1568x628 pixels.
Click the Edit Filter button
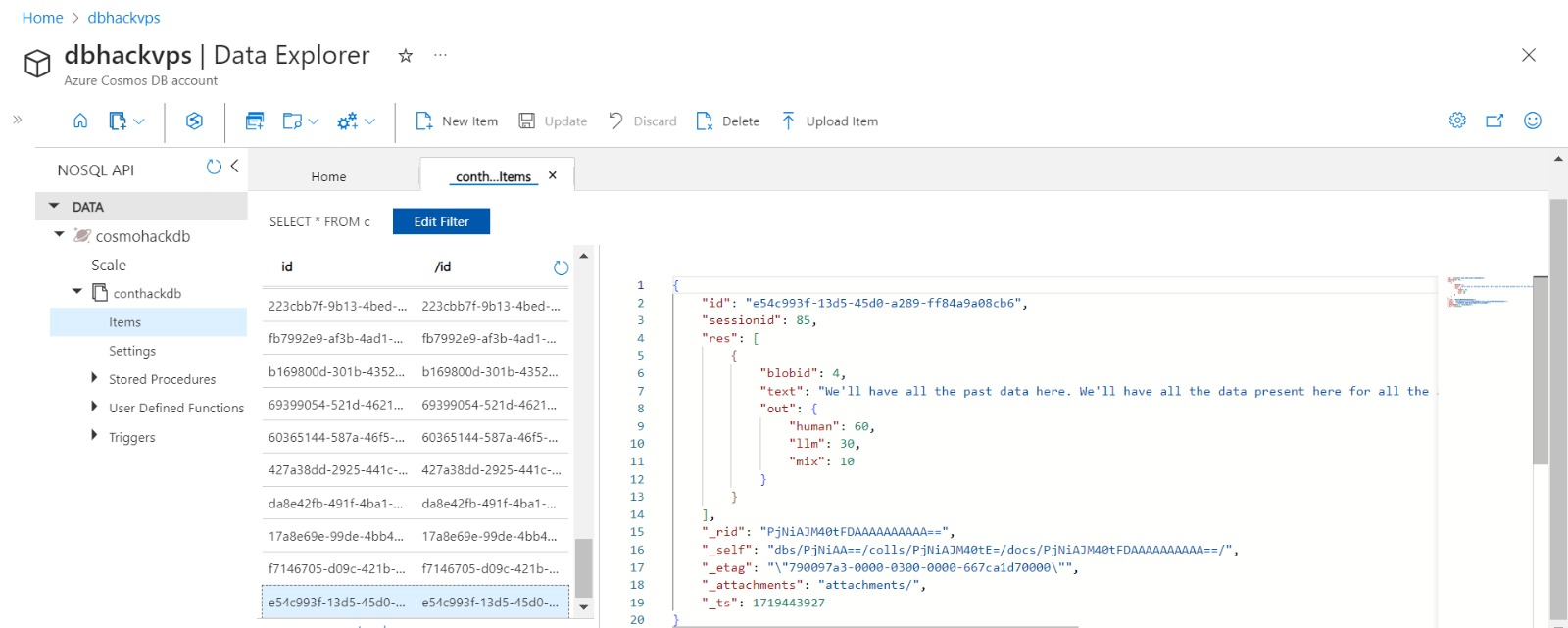pyautogui.click(x=441, y=221)
